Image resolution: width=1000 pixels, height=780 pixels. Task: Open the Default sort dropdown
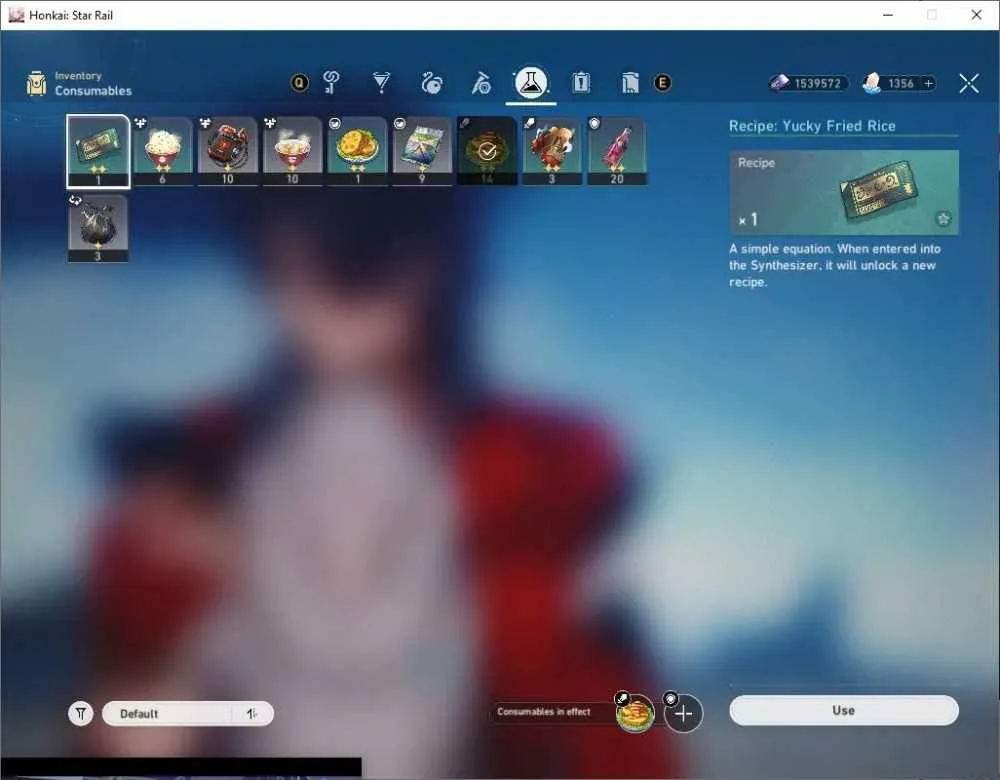point(169,714)
